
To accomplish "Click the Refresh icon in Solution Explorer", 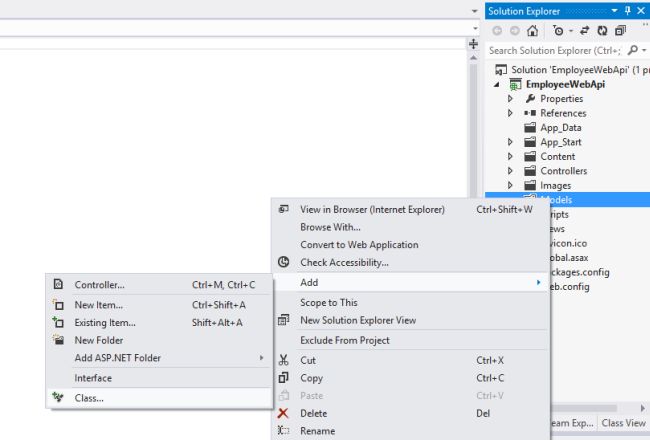I will [602, 31].
